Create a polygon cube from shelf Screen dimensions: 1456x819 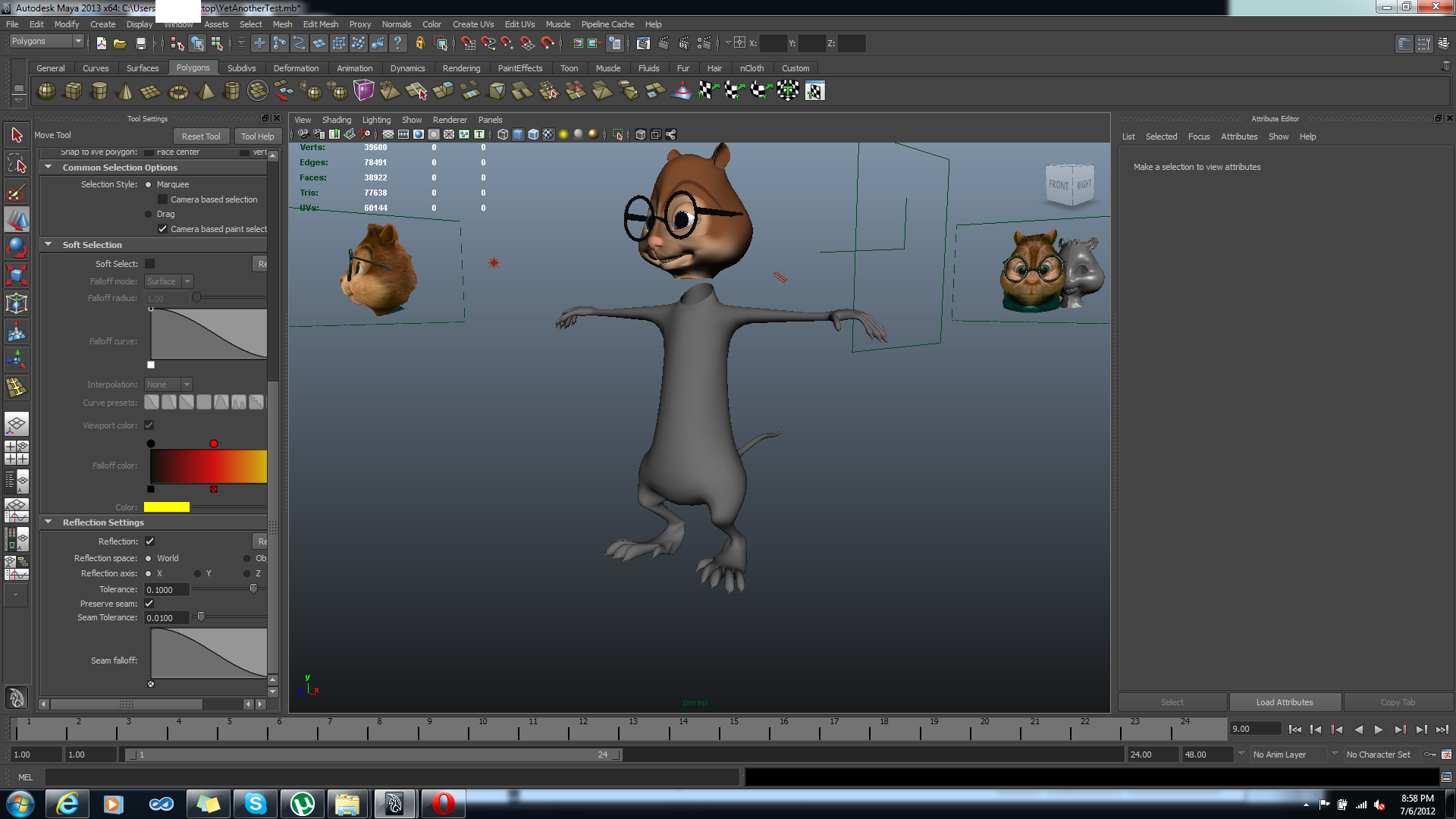coord(73,91)
